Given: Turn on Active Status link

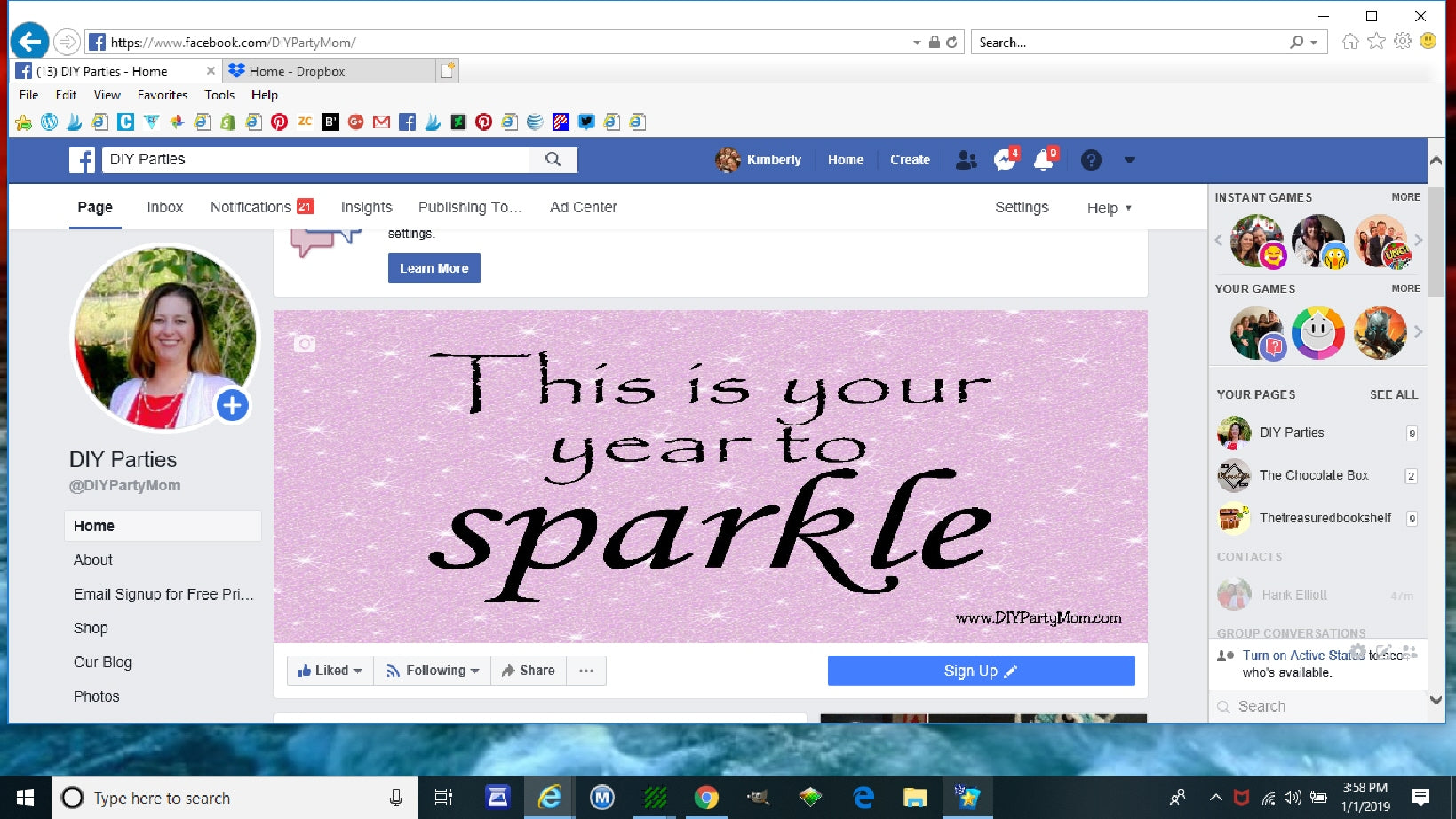Looking at the screenshot, I should [1302, 656].
